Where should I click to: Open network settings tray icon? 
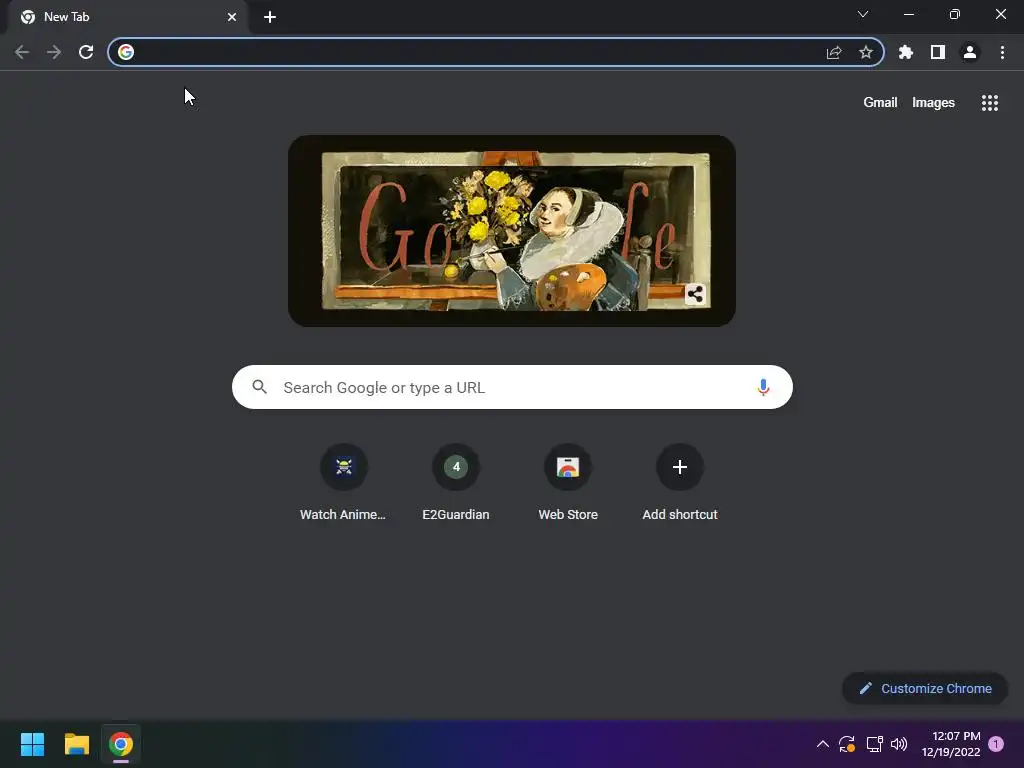(x=874, y=744)
